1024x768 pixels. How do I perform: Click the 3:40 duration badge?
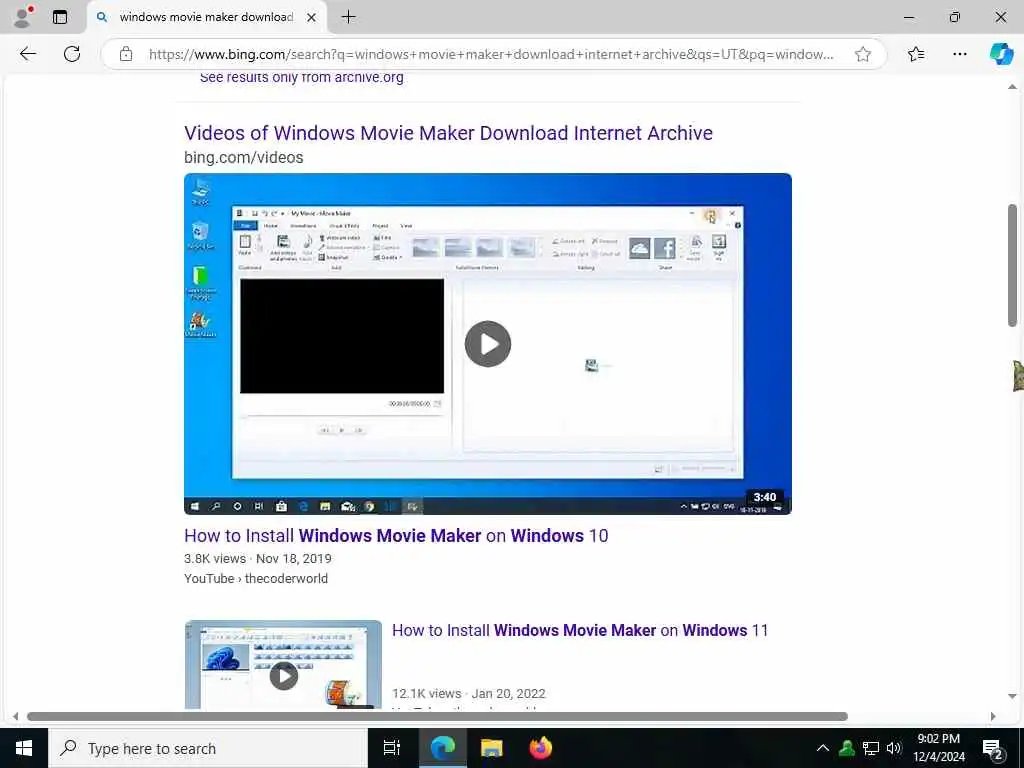765,497
